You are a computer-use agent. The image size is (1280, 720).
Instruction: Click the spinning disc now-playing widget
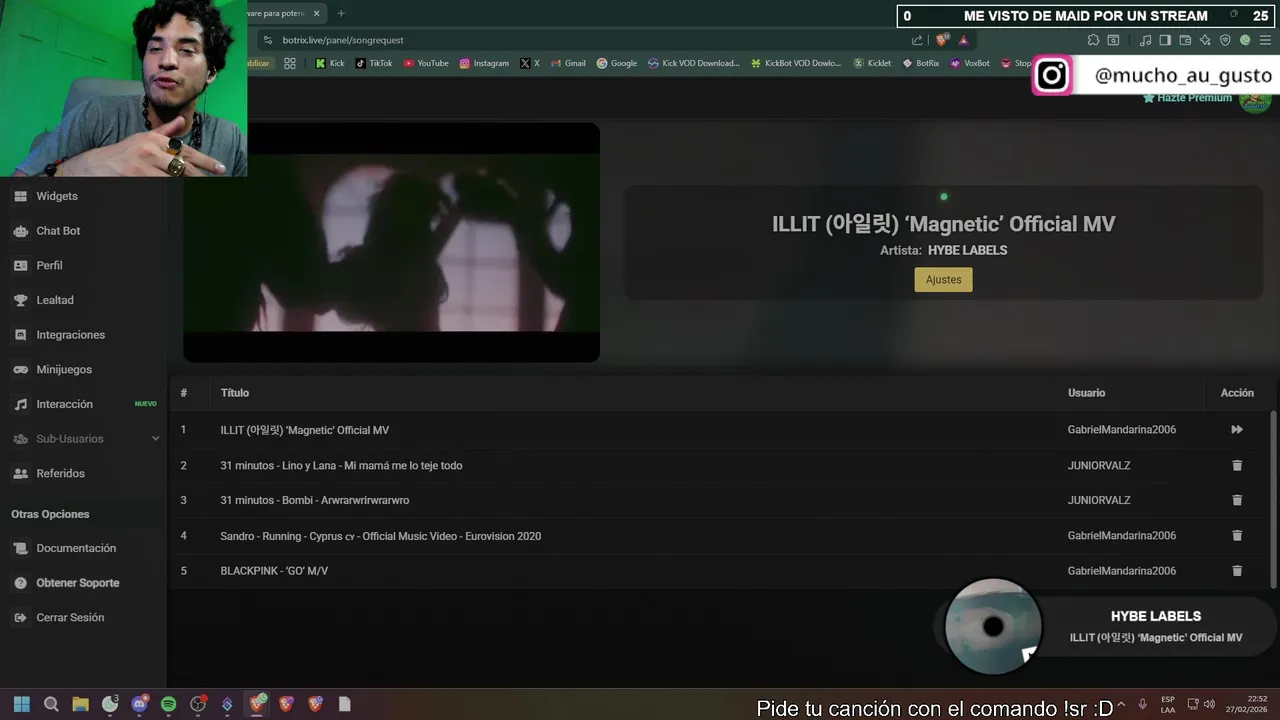coord(993,627)
